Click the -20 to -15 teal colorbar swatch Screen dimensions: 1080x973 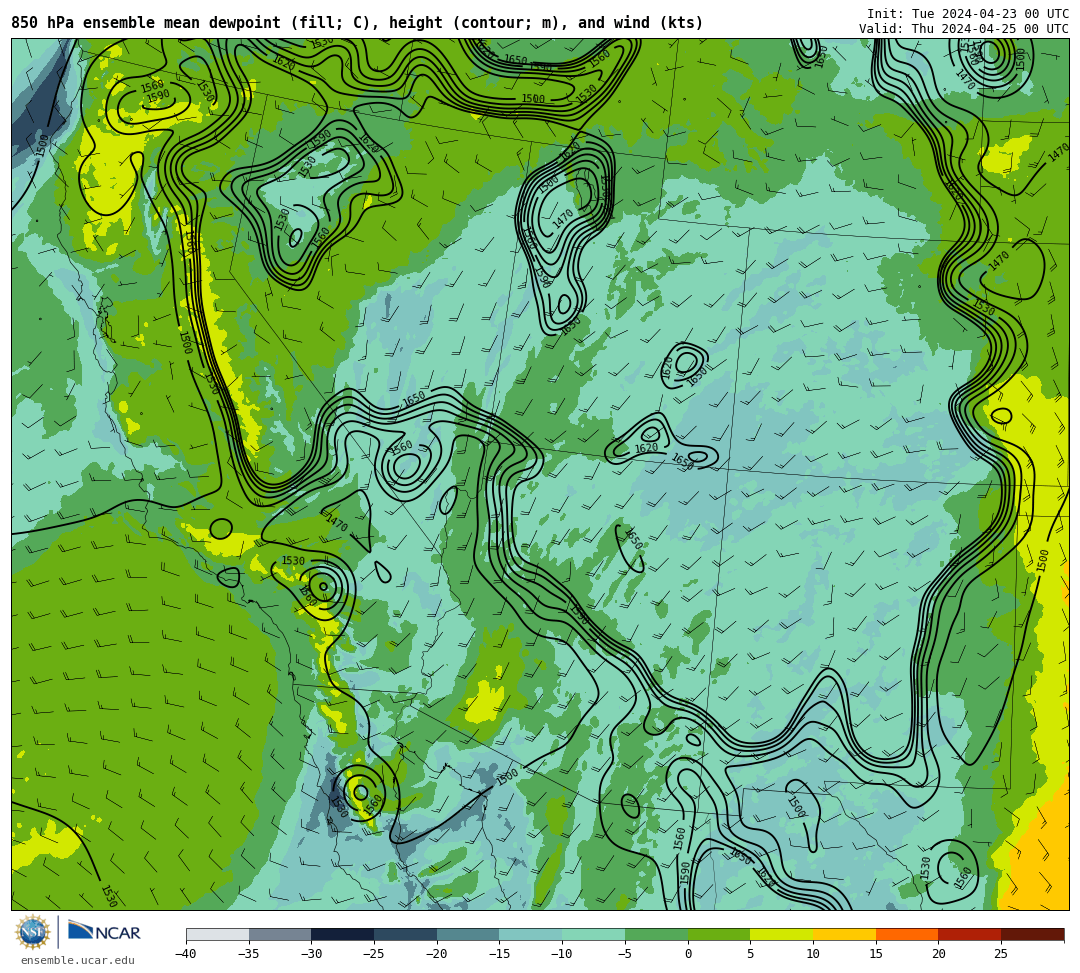point(468,934)
